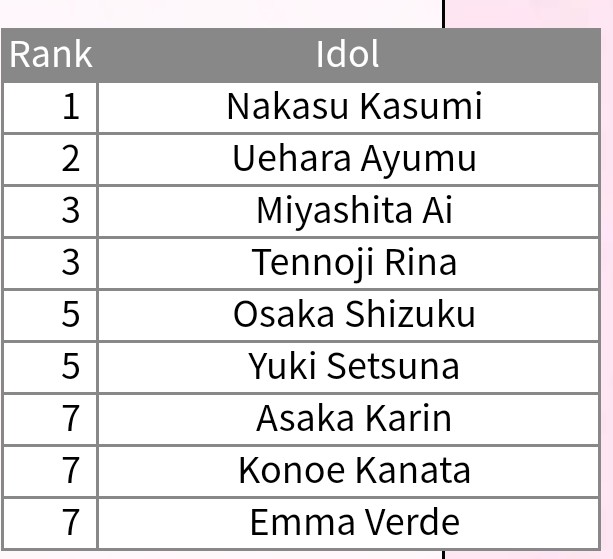This screenshot has height=559, width=613.
Task: Click rank 5 cell beside Osaka Shizuku
Action: 51,314
